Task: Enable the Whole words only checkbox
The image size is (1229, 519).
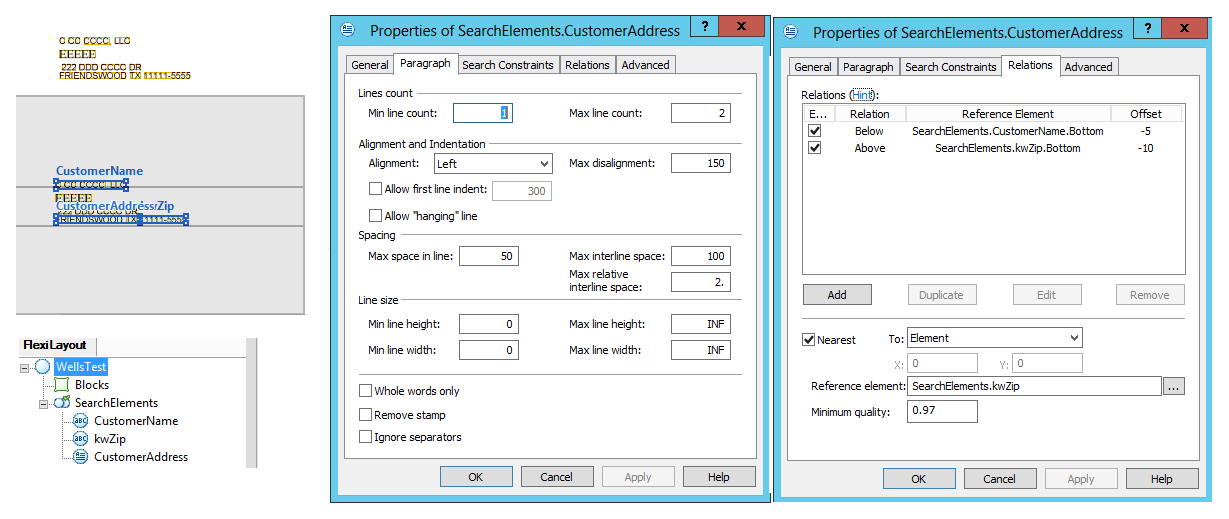Action: point(366,391)
